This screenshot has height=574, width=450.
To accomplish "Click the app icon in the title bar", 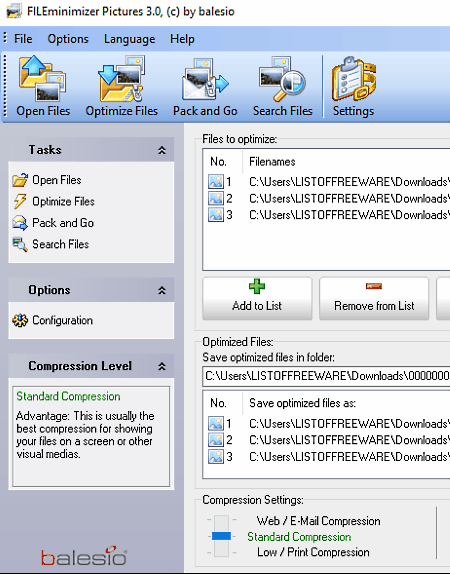I will [14, 11].
